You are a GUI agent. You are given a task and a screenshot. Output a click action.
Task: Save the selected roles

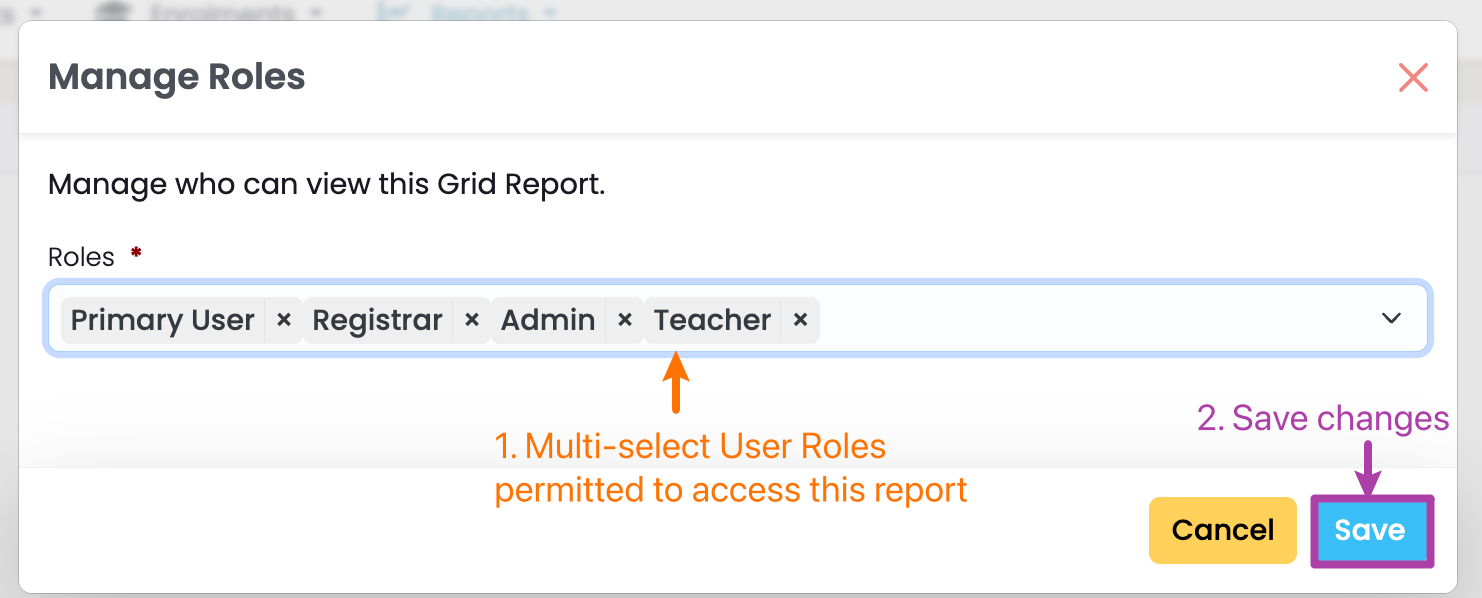pos(1371,531)
